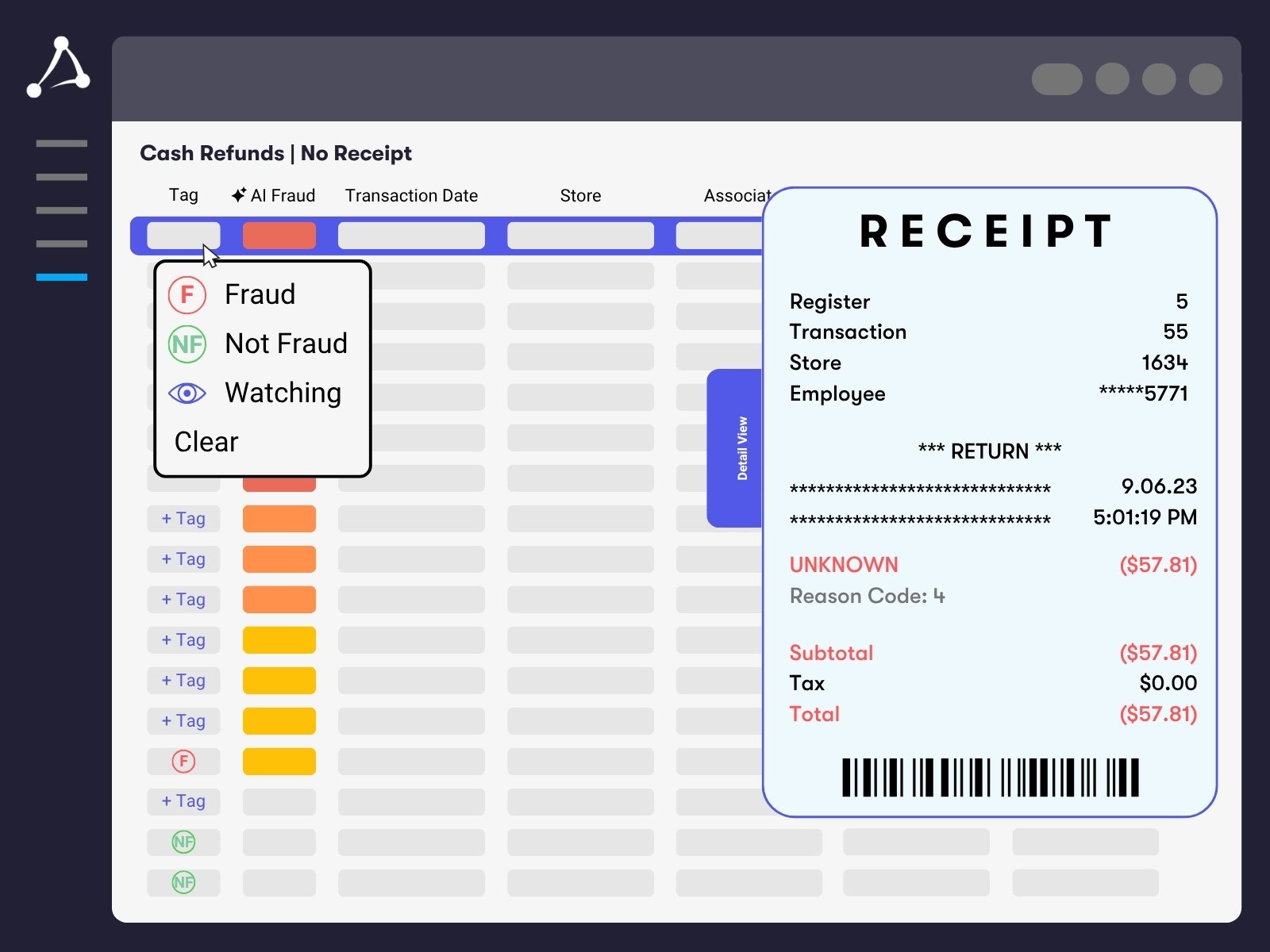The image size is (1270, 952).
Task: Click the Watching eye icon
Action: pyautogui.click(x=187, y=393)
